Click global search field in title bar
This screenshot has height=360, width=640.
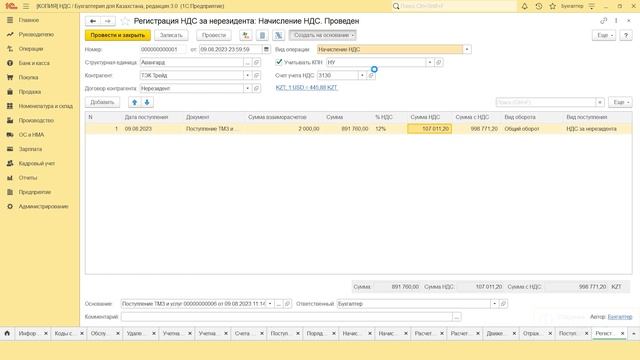click(x=454, y=6)
